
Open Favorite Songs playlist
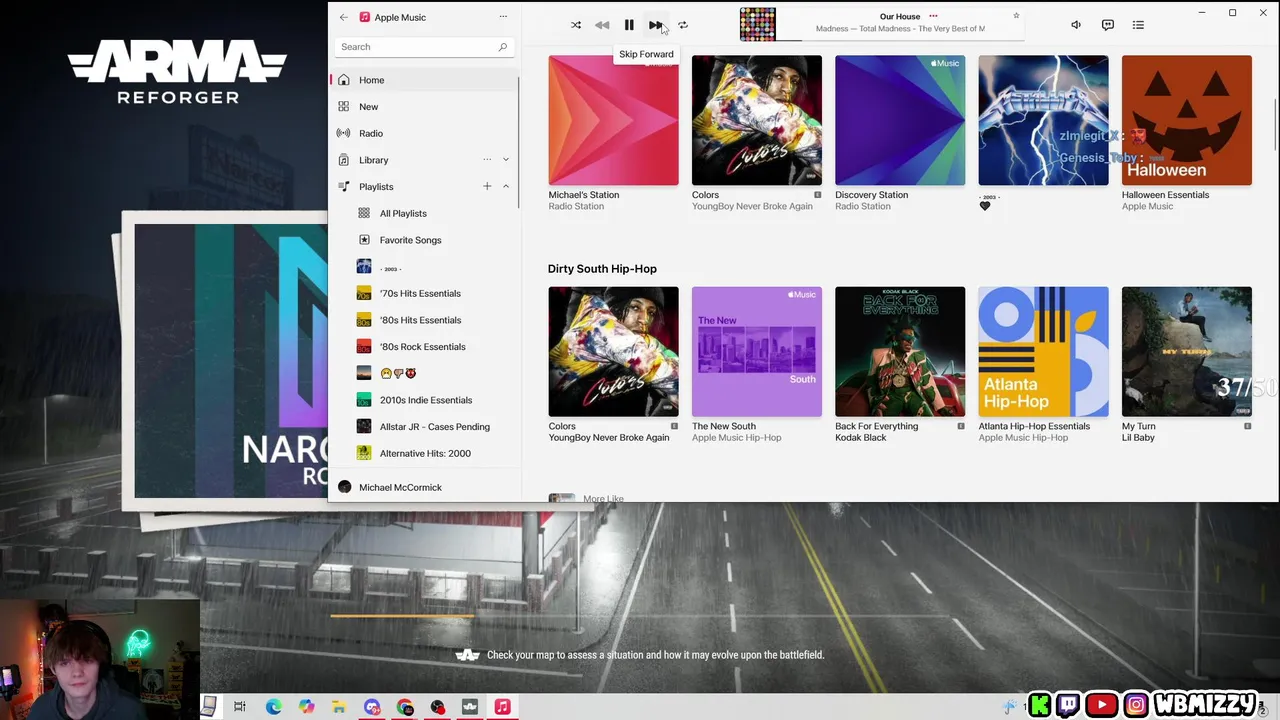click(424, 240)
